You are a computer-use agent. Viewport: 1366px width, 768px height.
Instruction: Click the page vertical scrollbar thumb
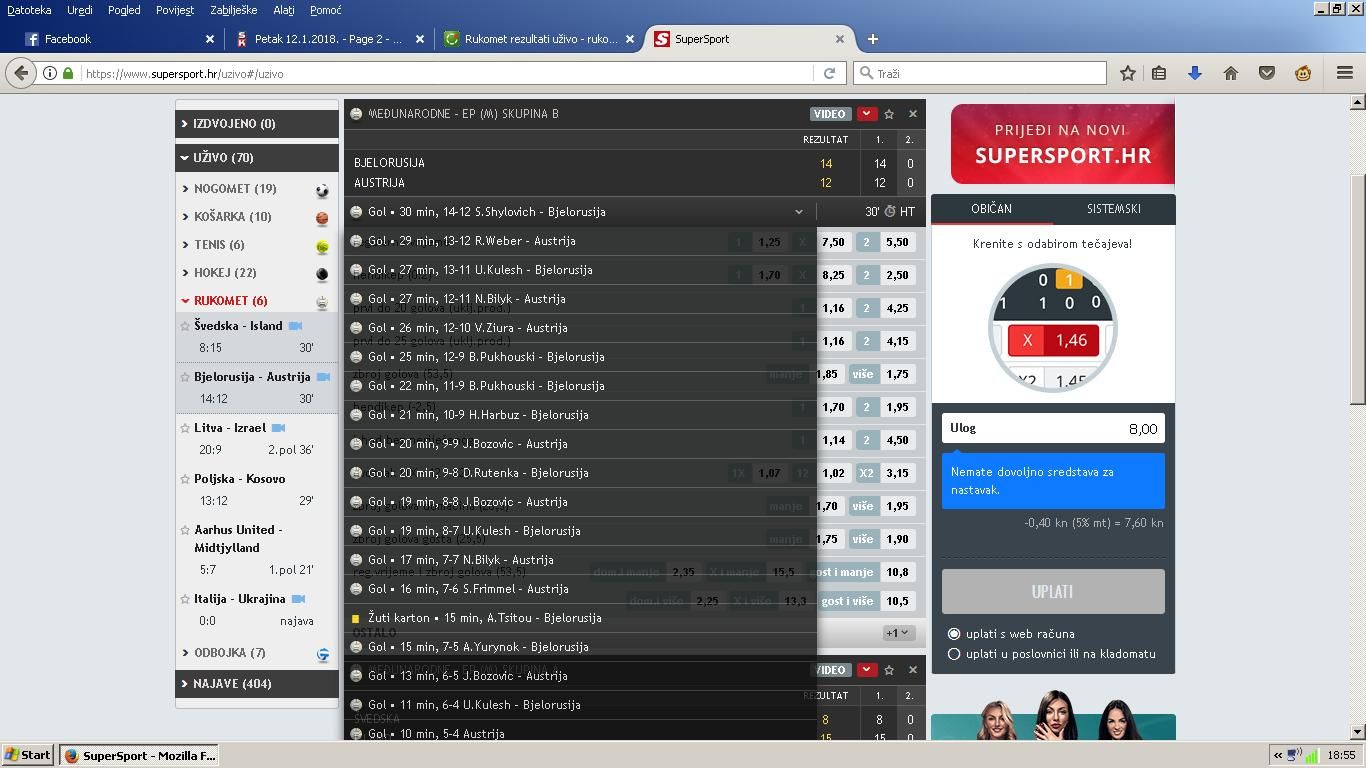pos(1357,290)
